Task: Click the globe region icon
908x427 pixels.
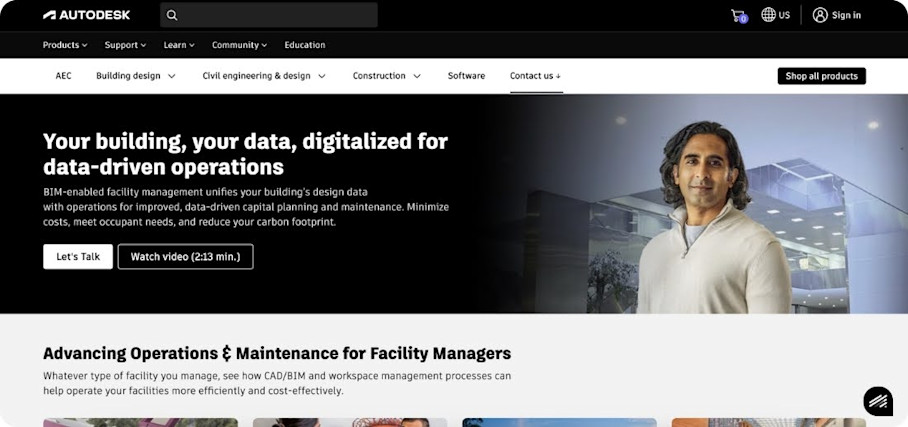Action: [768, 15]
